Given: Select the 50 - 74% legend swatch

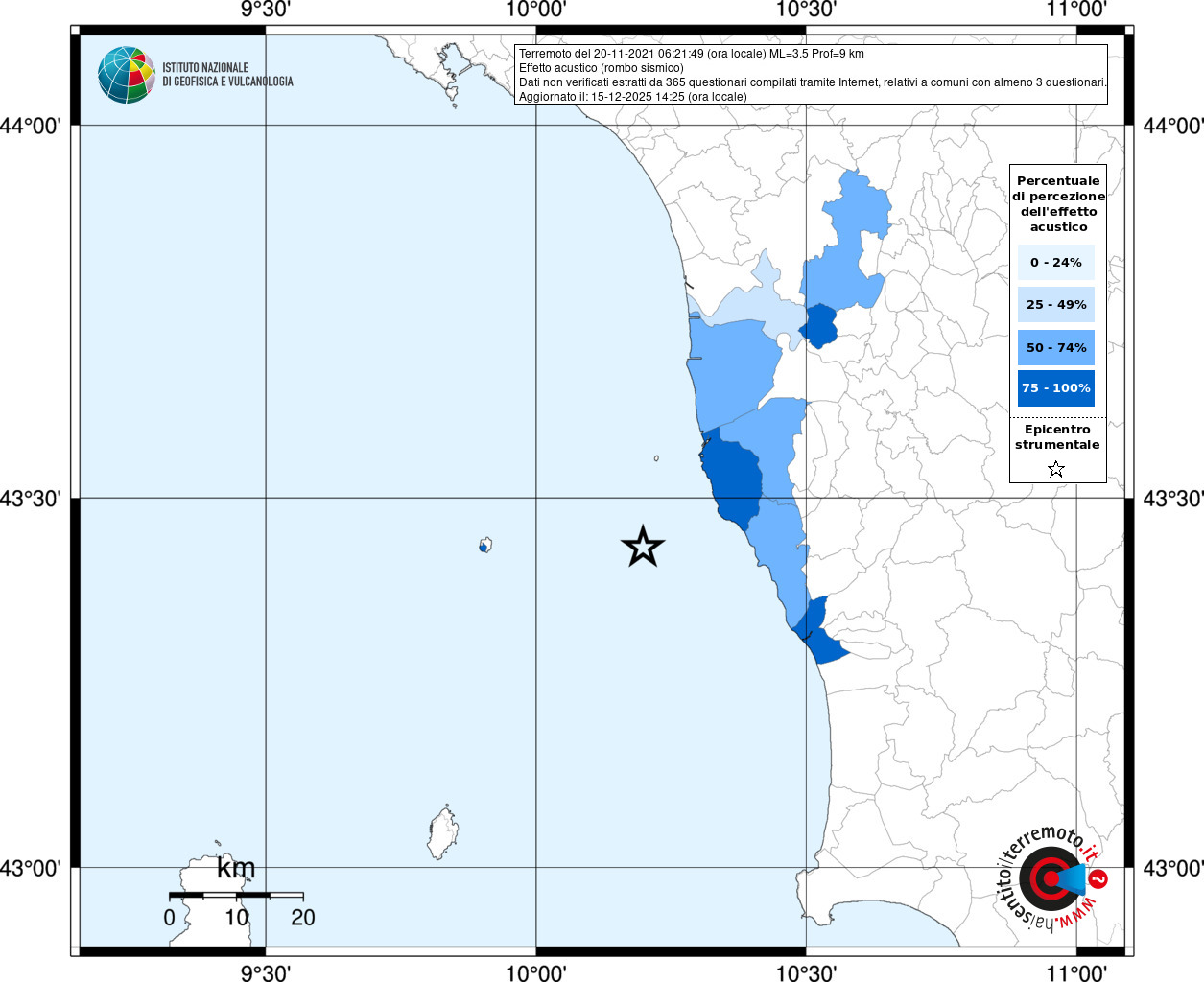Looking at the screenshot, I should tap(1056, 347).
